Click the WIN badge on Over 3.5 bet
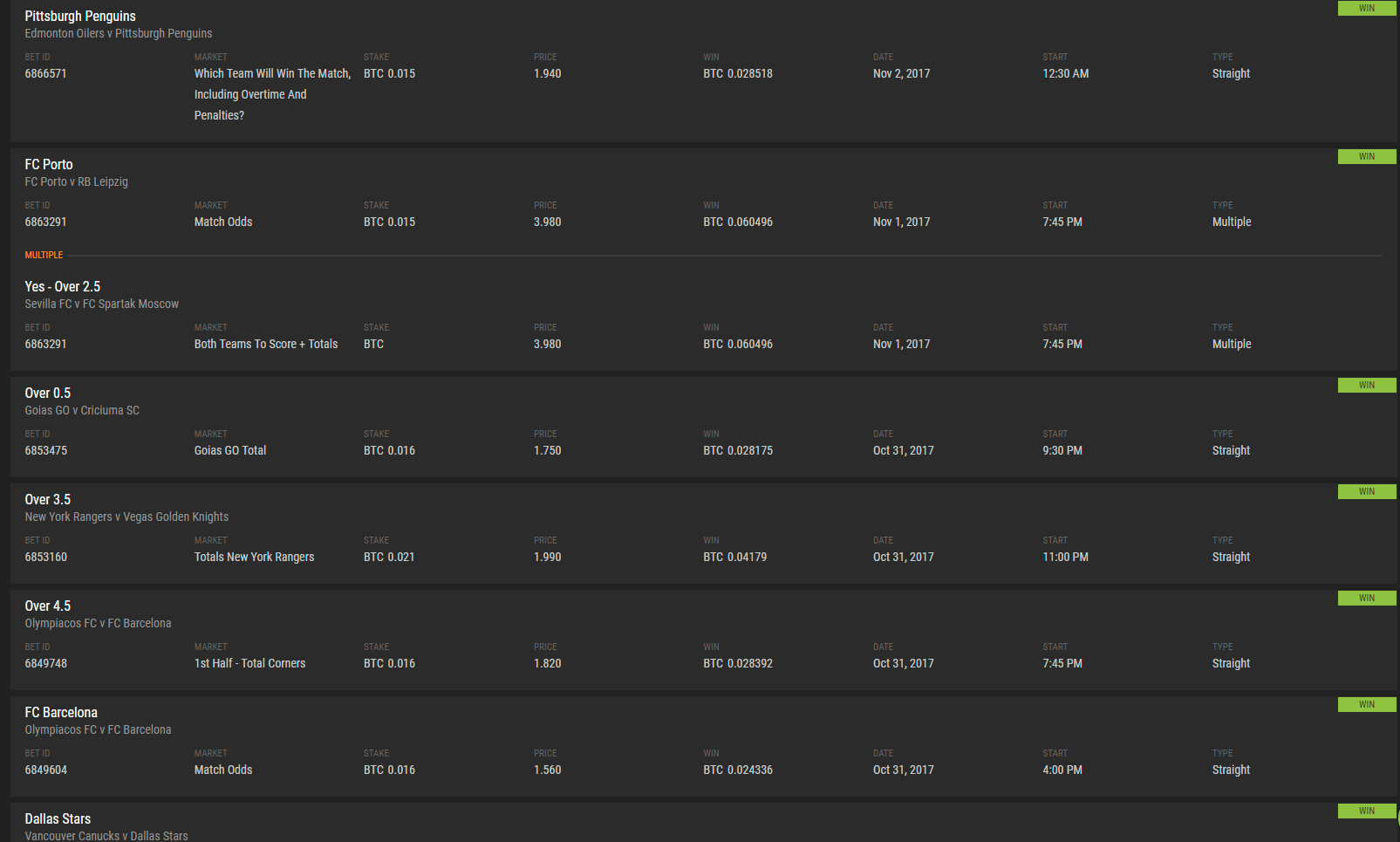The width and height of the screenshot is (1400, 842). [1366, 491]
